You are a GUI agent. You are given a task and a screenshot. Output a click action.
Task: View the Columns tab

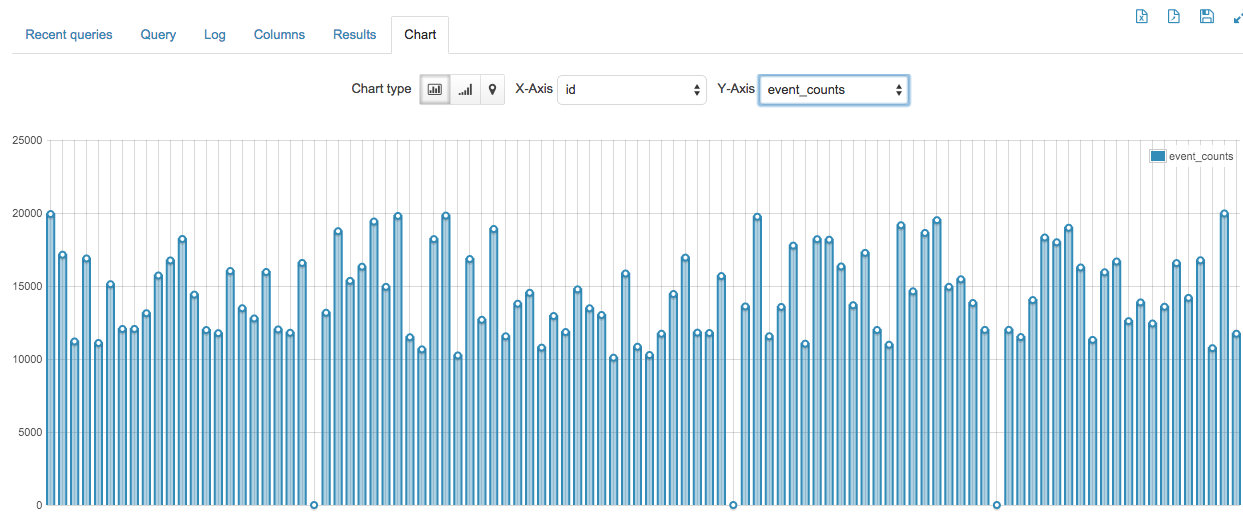click(279, 34)
